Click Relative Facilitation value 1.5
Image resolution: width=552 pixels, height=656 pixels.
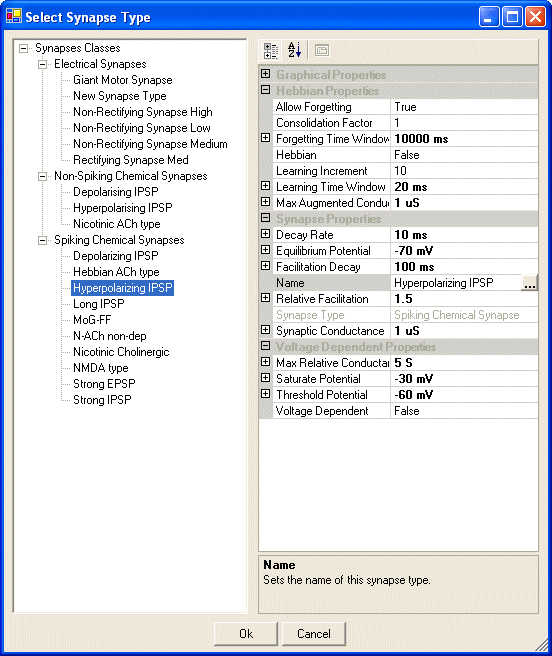point(465,299)
